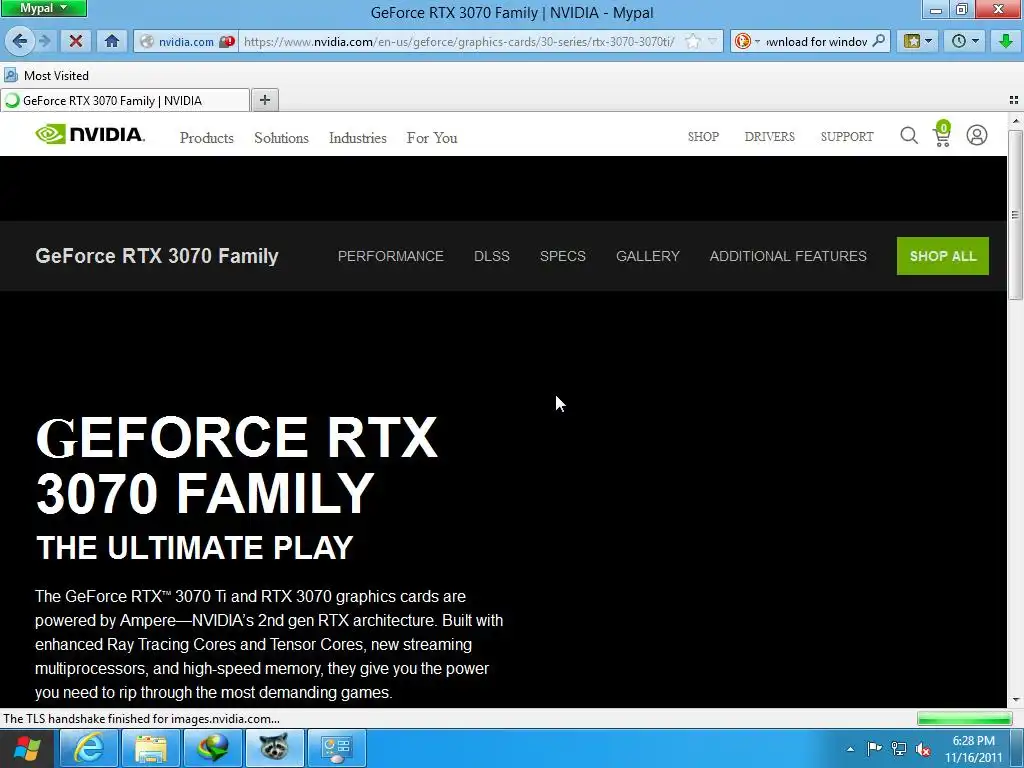The image size is (1024, 768).
Task: Click the green page loading progress bar
Action: click(964, 719)
